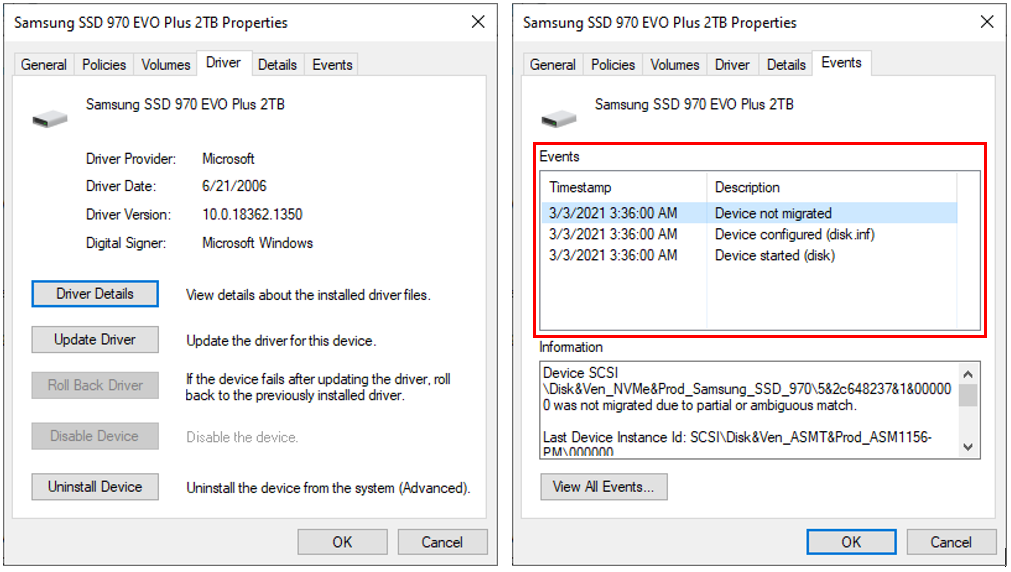This screenshot has height=572, width=1011.
Task: Click timestamp of 'Device configured' event
Action: click(613, 234)
